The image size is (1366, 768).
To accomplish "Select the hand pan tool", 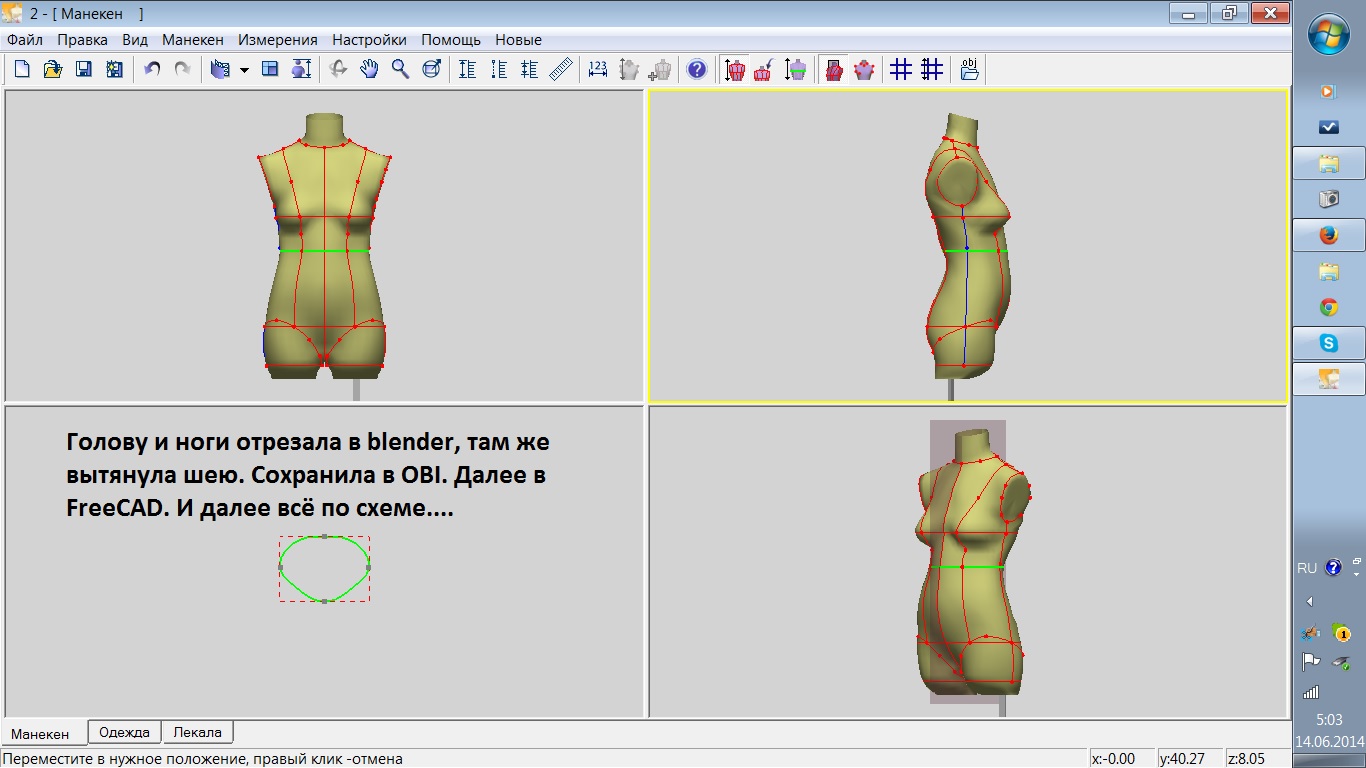I will 369,69.
